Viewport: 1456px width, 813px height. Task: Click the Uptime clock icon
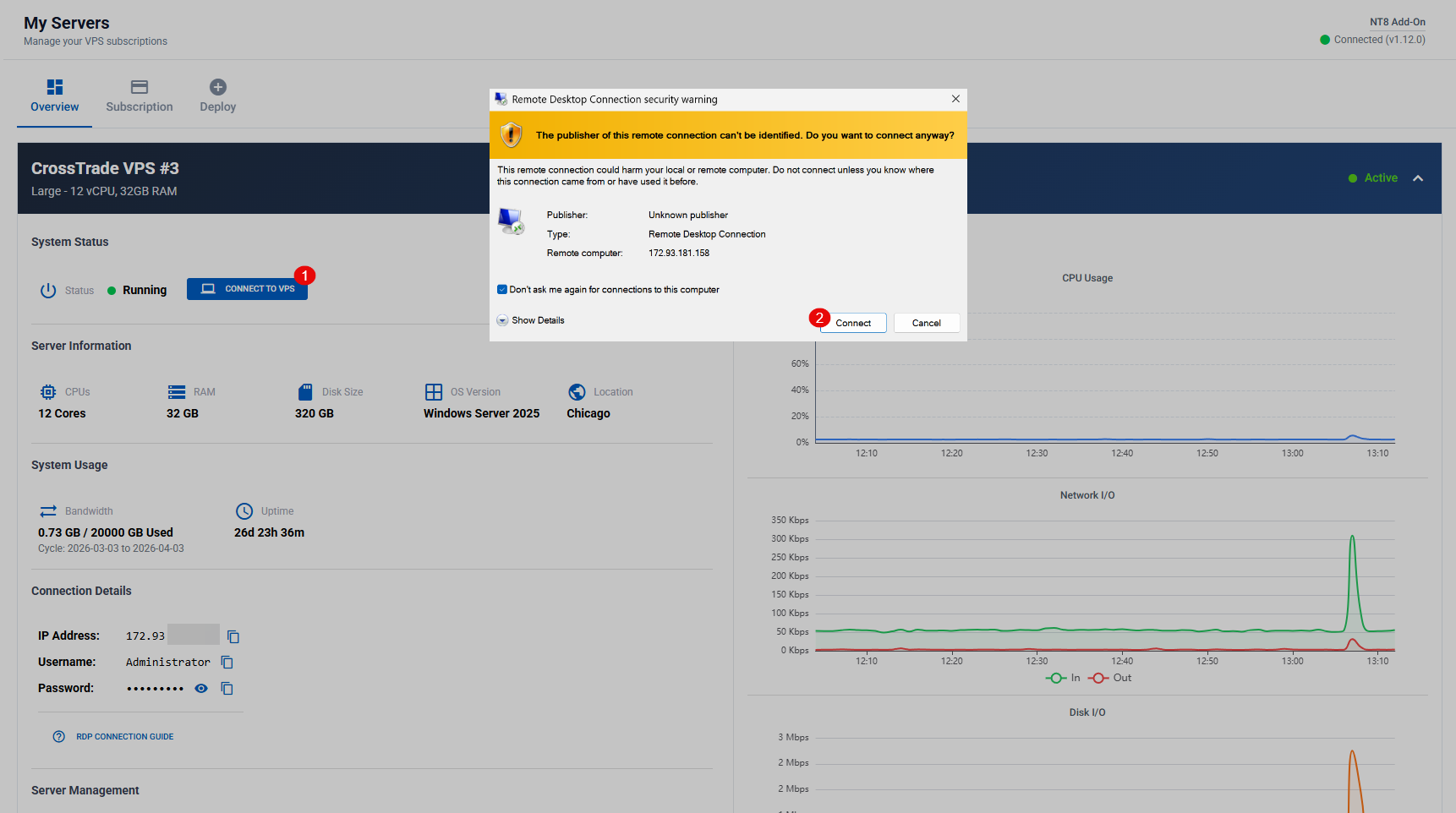tap(244, 511)
